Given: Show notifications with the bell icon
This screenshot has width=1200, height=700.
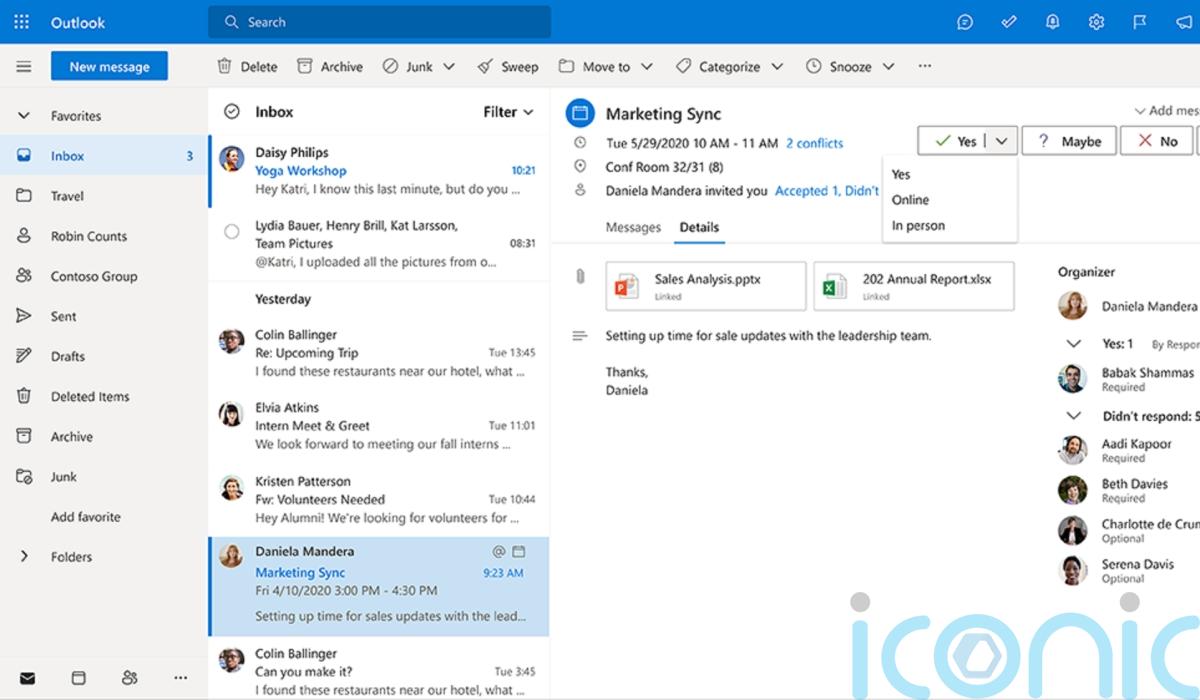Looking at the screenshot, I should click(1053, 22).
